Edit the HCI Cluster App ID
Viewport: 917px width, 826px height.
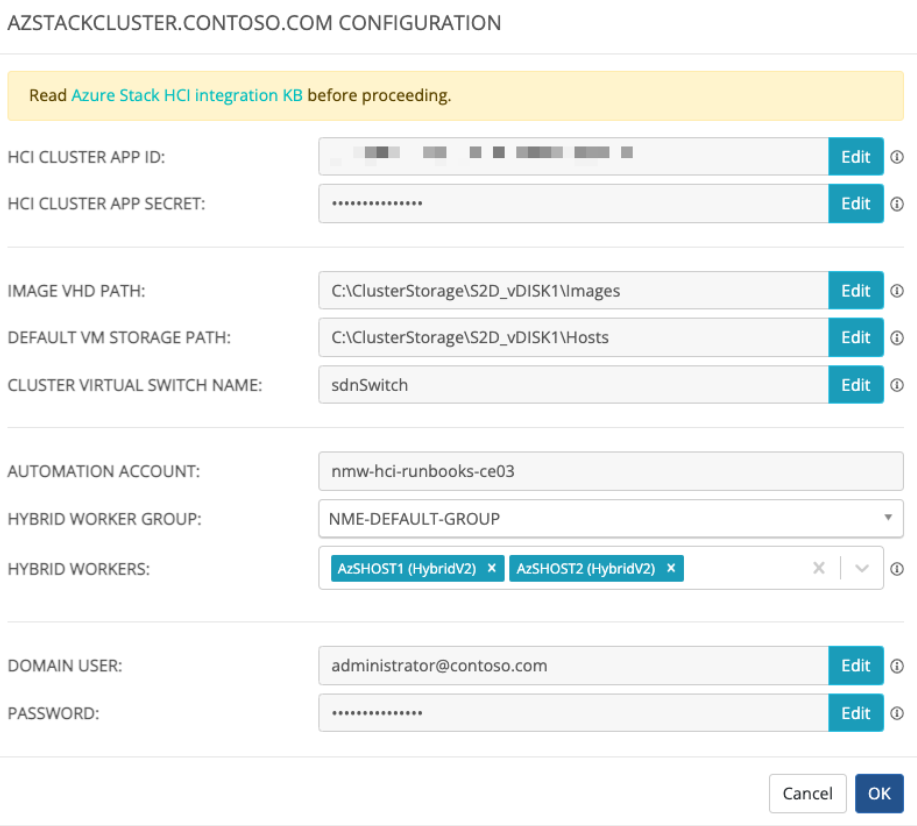click(x=855, y=157)
